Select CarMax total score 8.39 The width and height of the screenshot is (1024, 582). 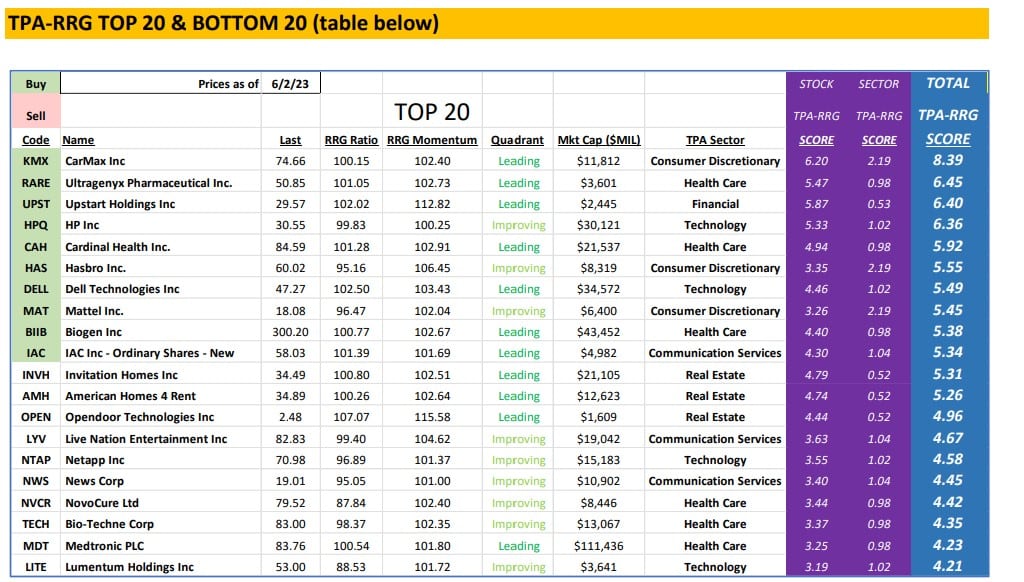coord(948,160)
